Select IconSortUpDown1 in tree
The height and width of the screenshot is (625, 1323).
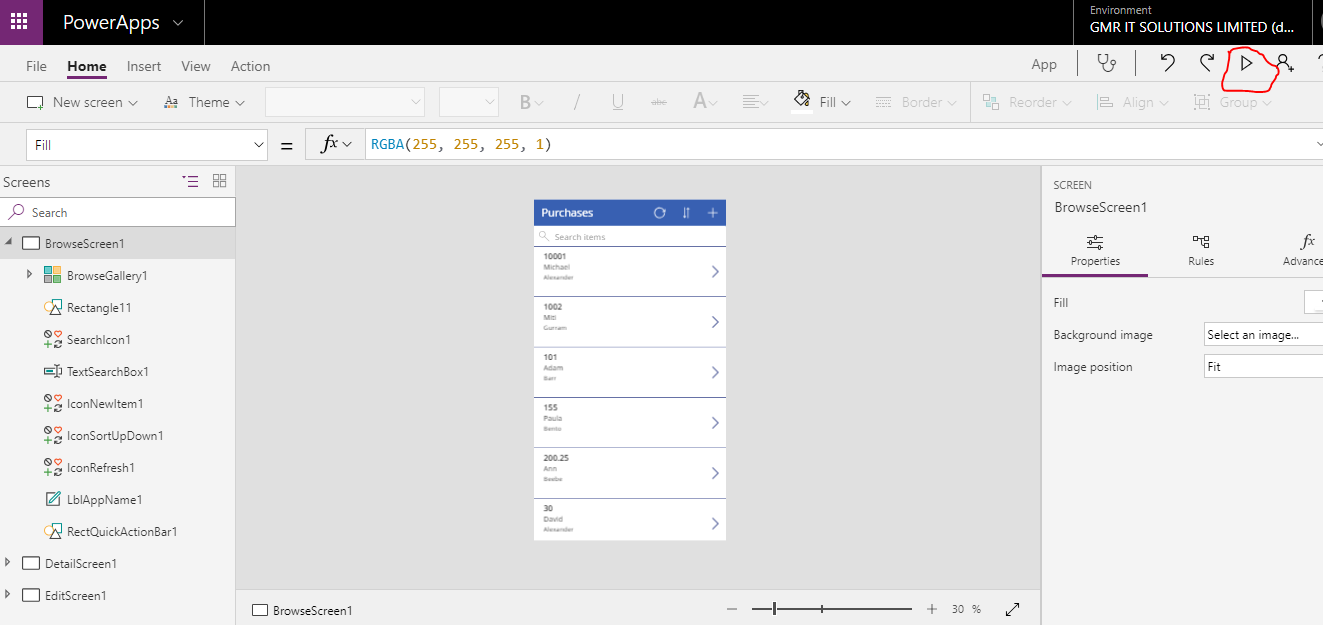click(x=114, y=435)
